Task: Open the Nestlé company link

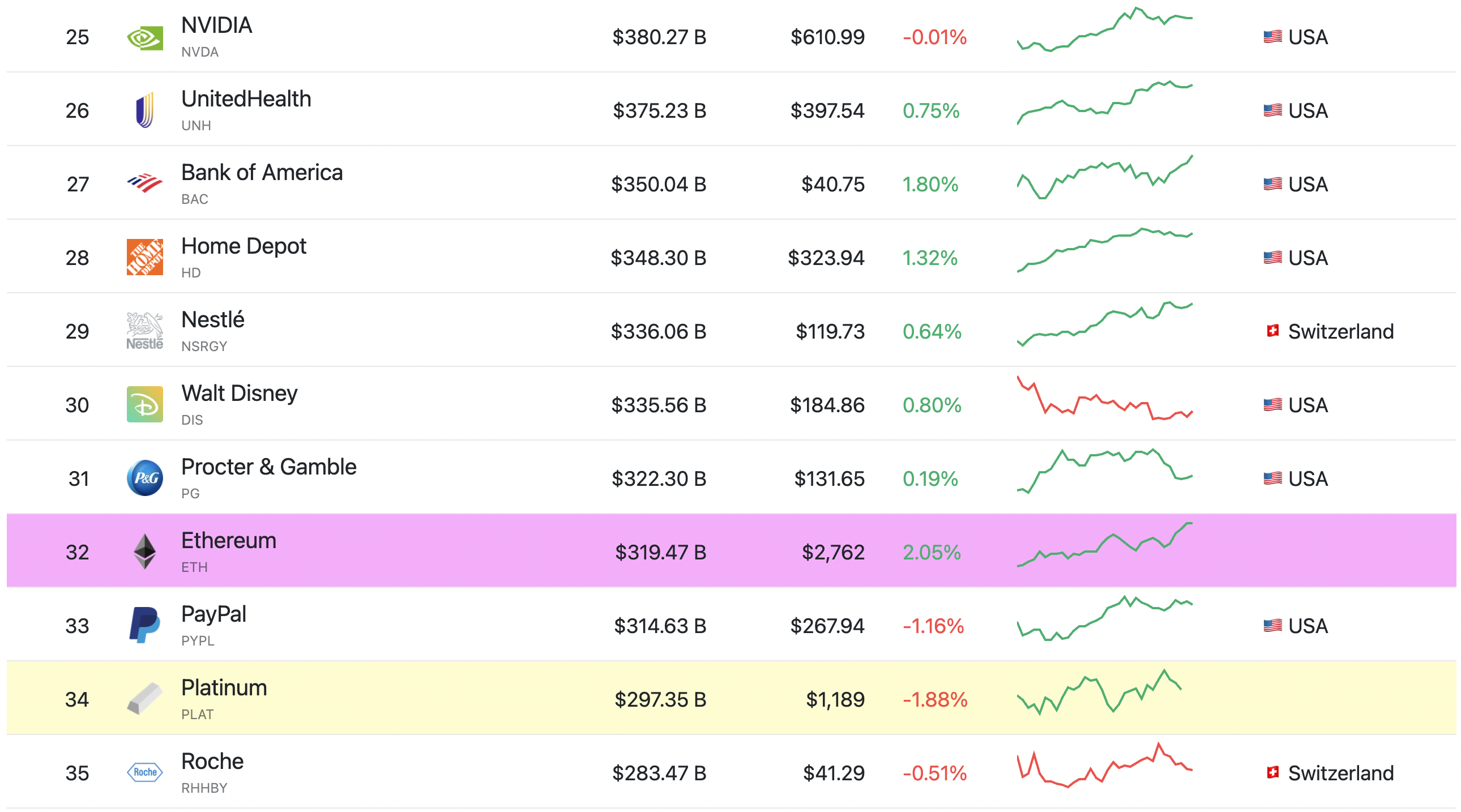Action: tap(213, 319)
